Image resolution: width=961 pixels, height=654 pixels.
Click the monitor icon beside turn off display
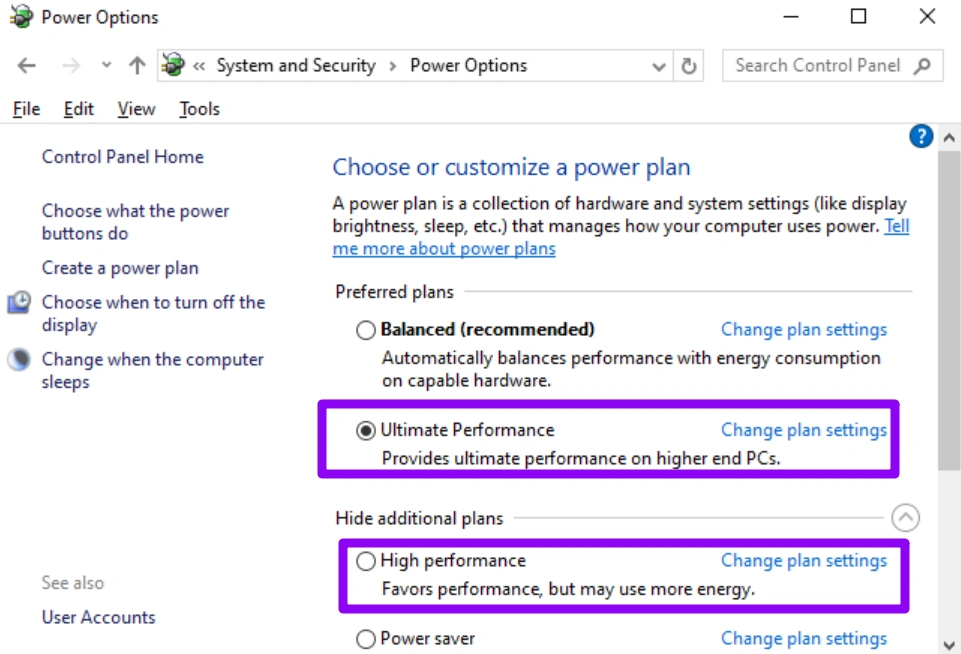19,303
